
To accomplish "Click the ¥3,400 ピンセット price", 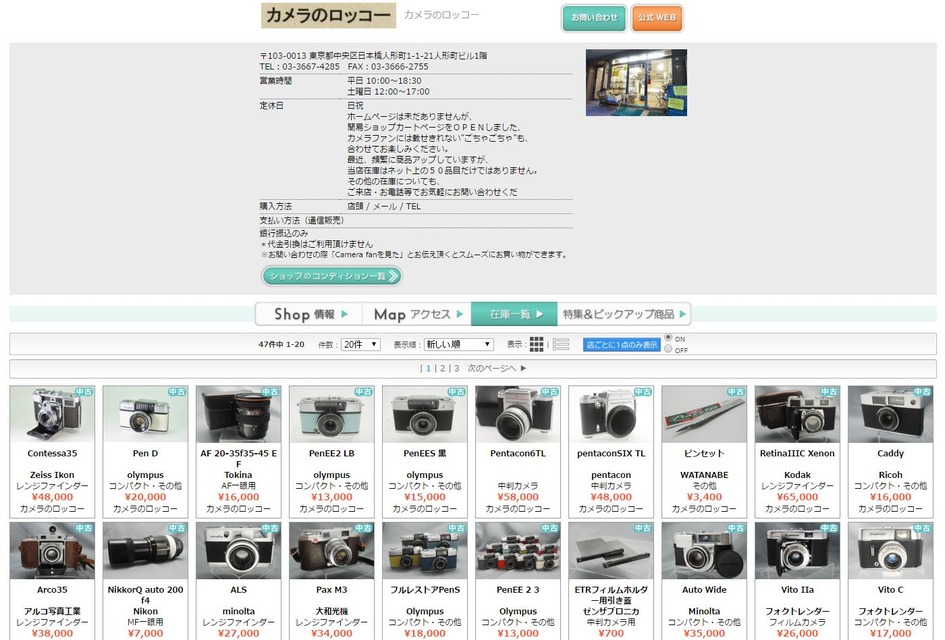I will (x=704, y=497).
